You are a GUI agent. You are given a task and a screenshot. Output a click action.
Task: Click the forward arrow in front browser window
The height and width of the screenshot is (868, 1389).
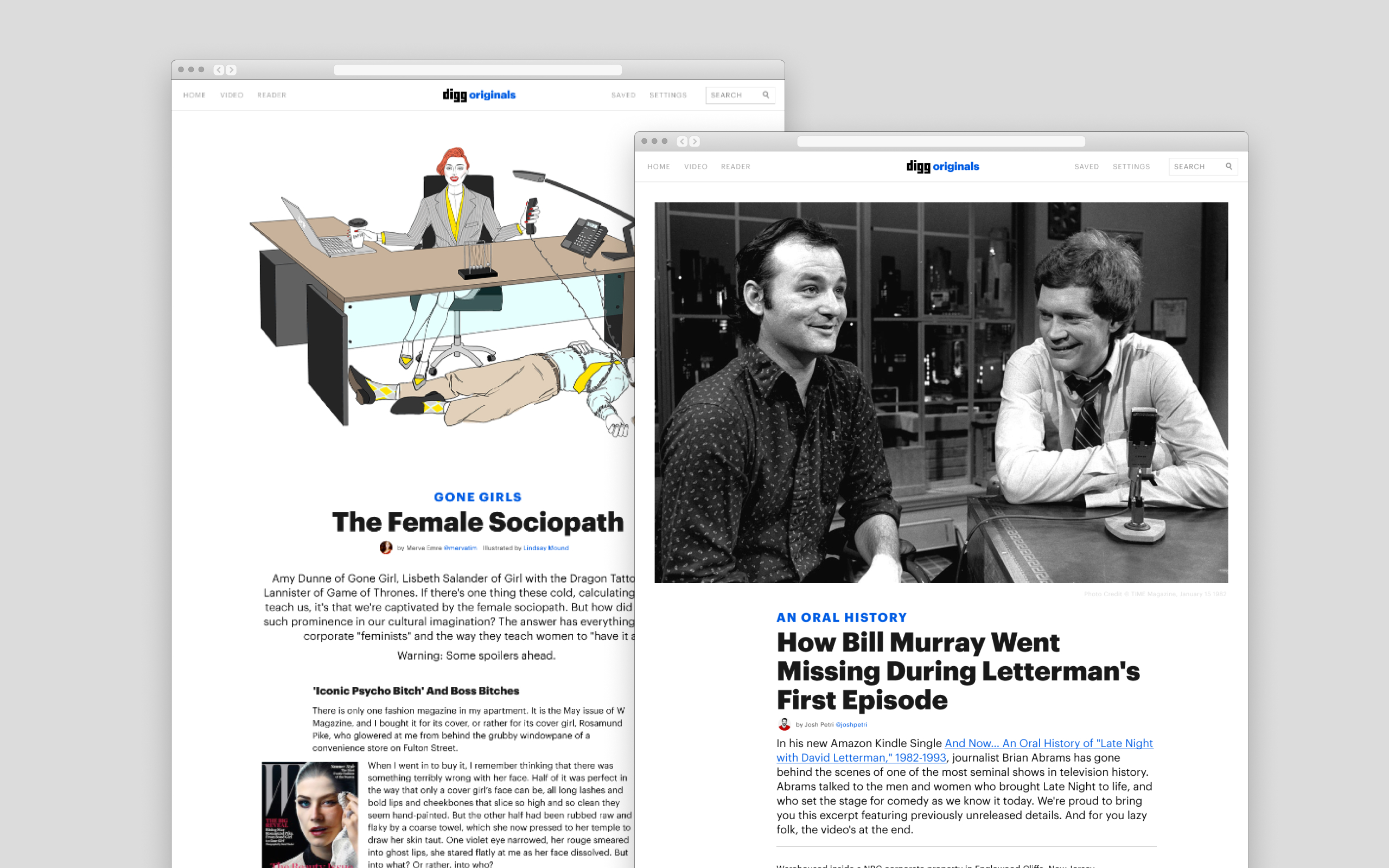(694, 141)
